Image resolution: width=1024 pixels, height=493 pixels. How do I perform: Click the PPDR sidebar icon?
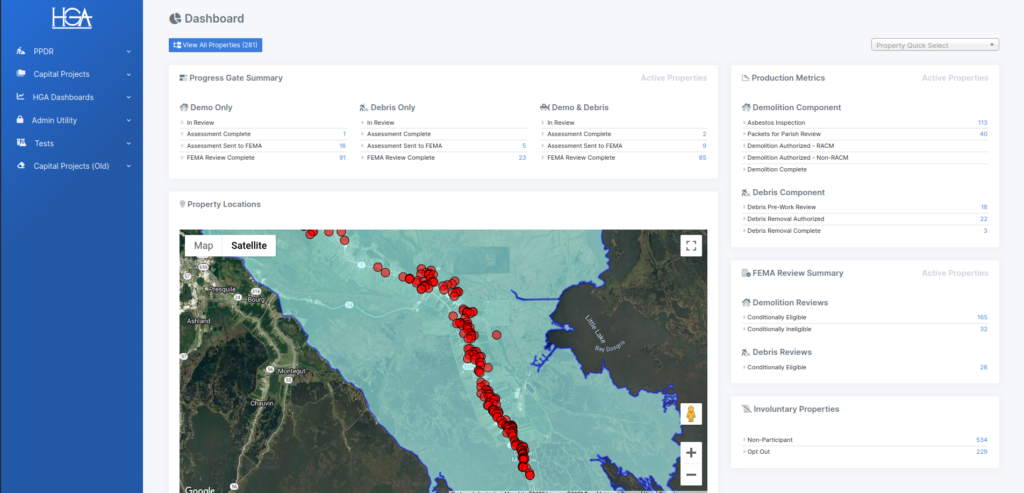click(x=21, y=51)
